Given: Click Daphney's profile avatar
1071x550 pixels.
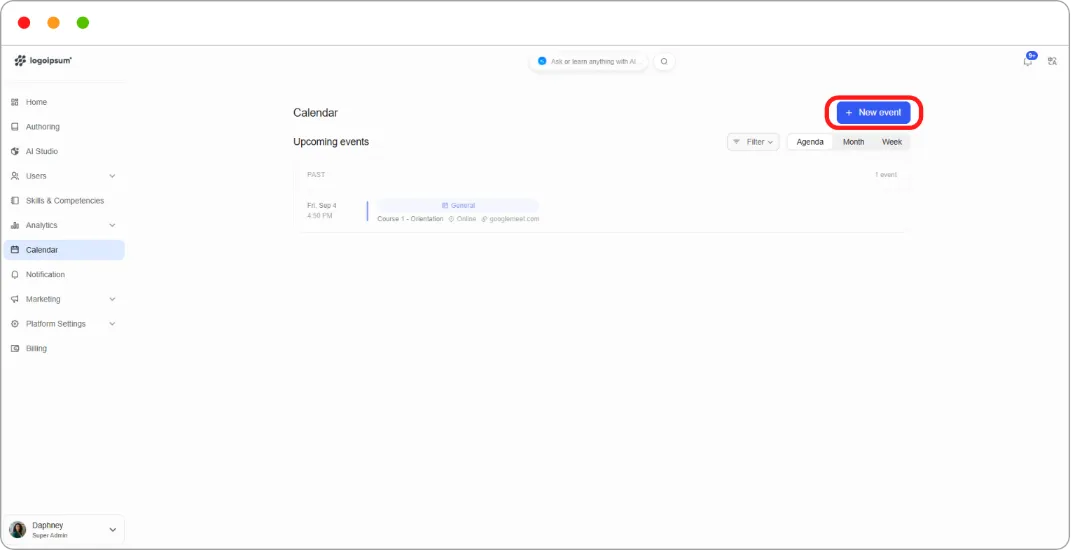Looking at the screenshot, I should [18, 530].
